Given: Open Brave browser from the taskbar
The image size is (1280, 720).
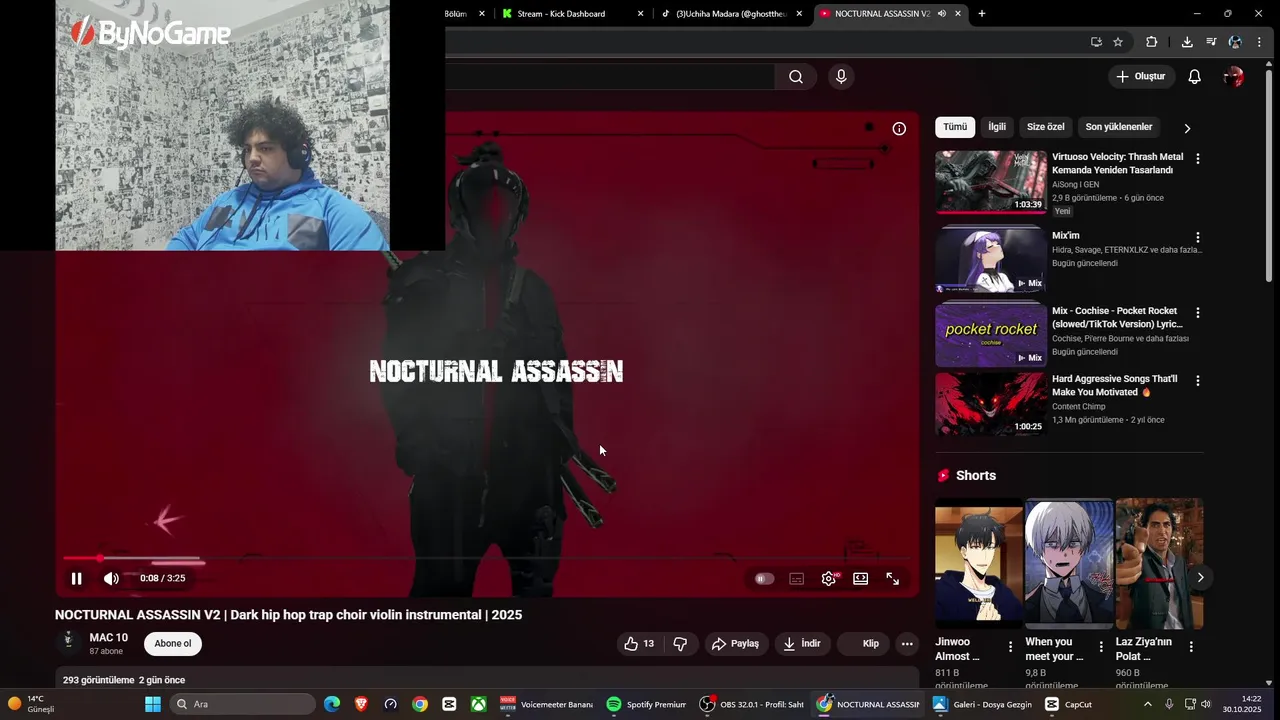Looking at the screenshot, I should pyautogui.click(x=361, y=704).
